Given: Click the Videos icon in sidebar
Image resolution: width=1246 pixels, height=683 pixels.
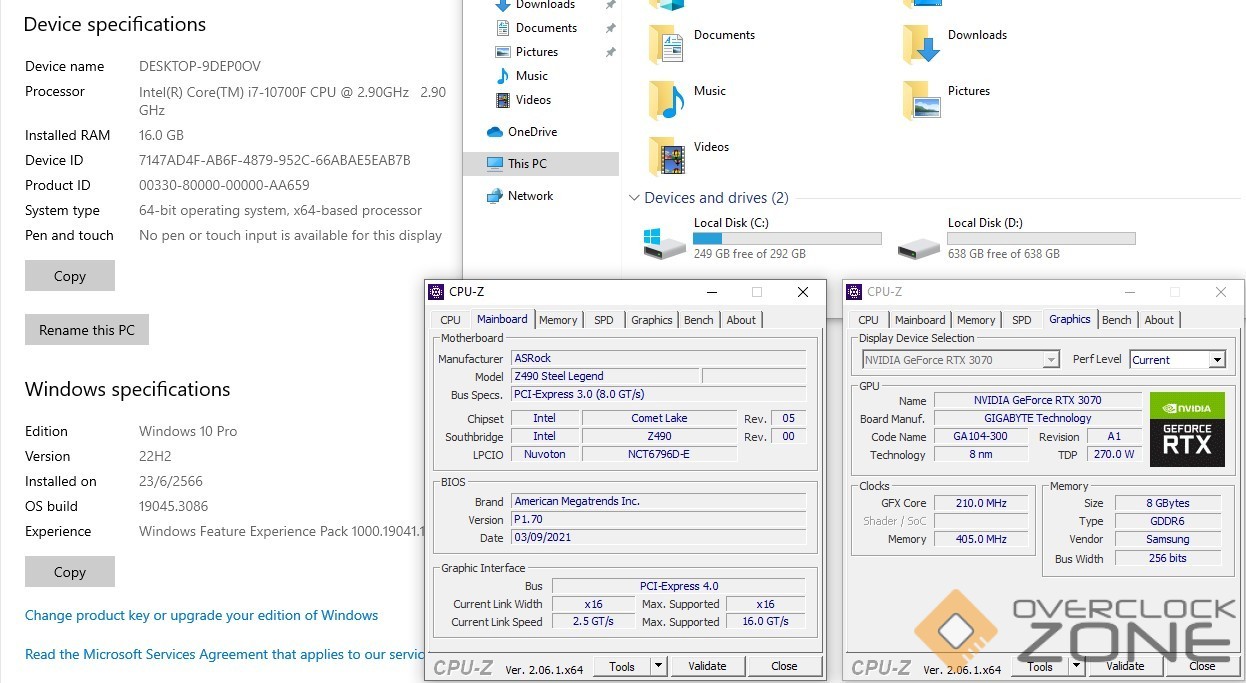Looking at the screenshot, I should coord(503,100).
